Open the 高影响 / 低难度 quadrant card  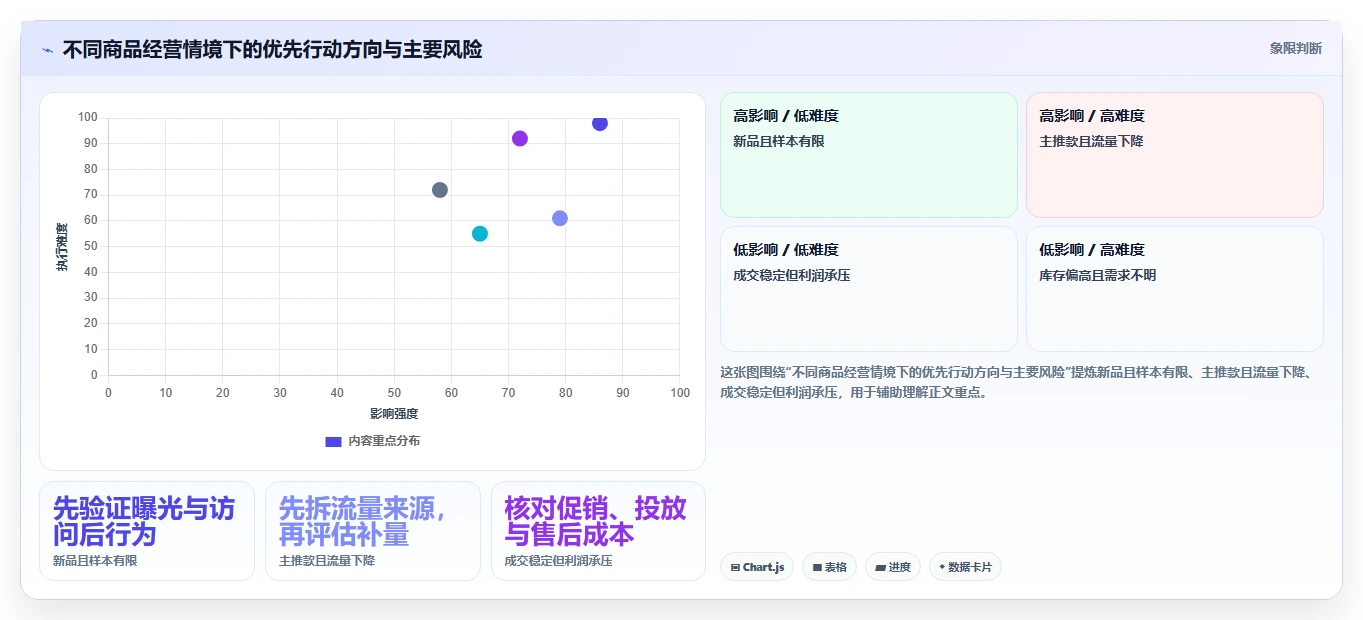[x=868, y=155]
